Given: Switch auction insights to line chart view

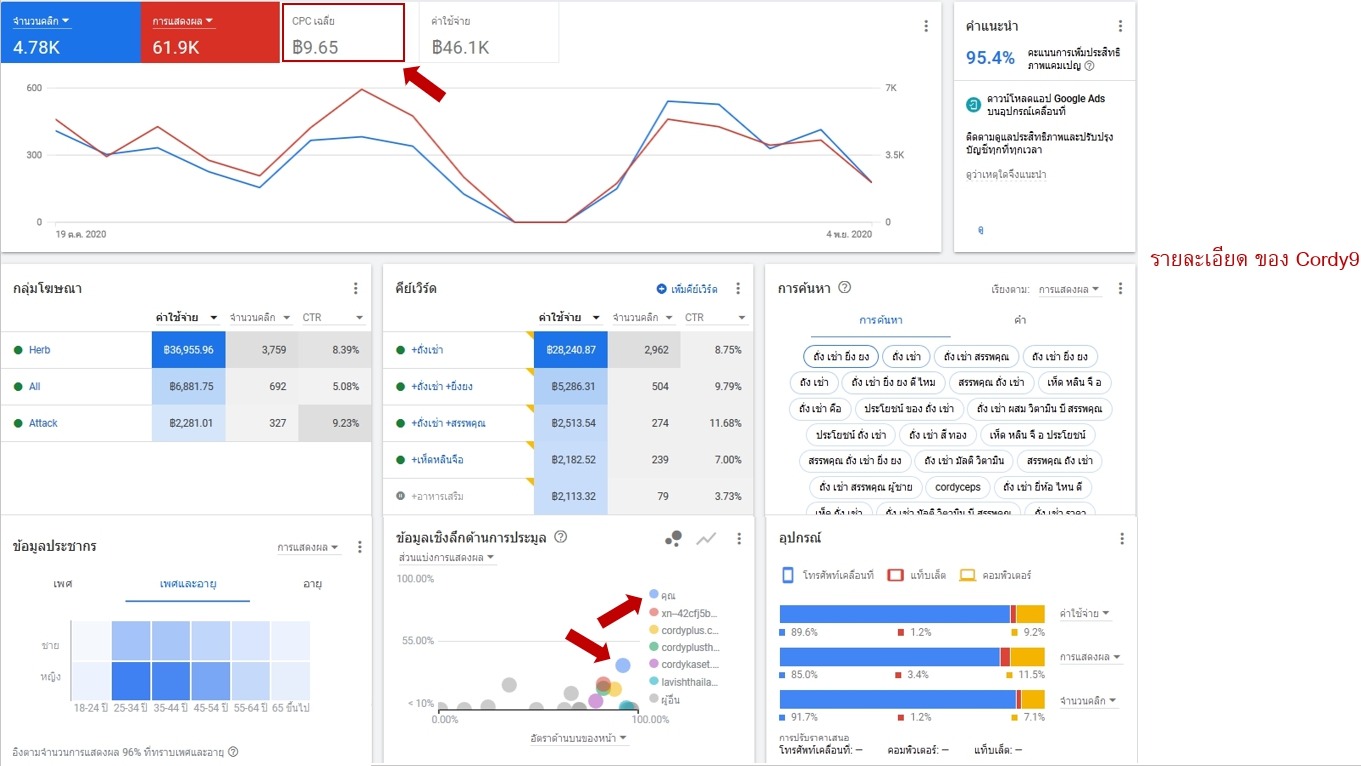Looking at the screenshot, I should (x=706, y=538).
